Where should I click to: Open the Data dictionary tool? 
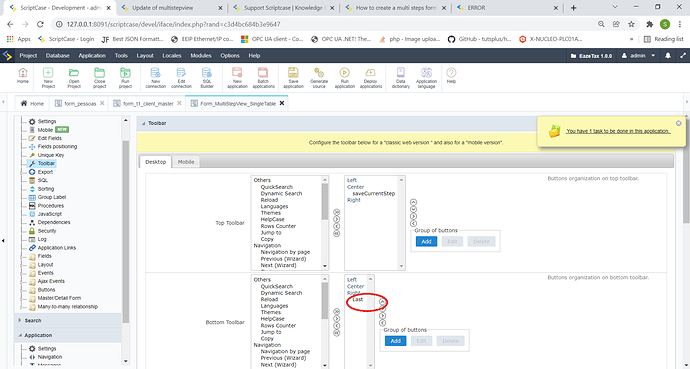click(400, 78)
